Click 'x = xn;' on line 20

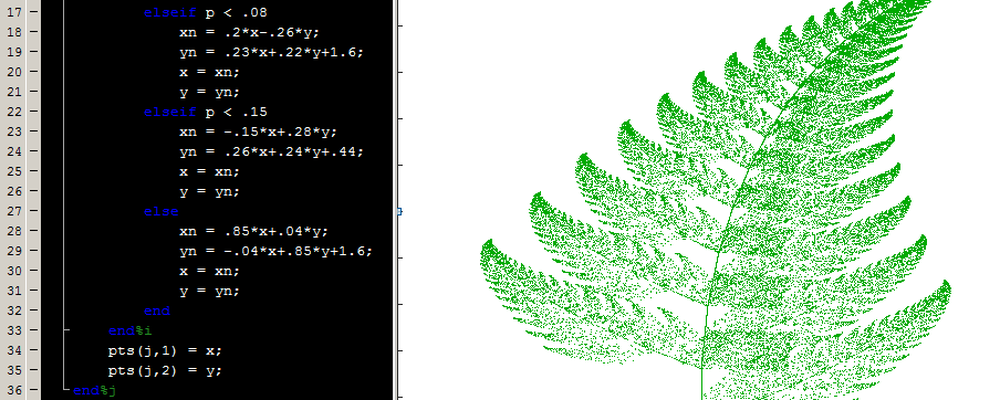pyautogui.click(x=210, y=71)
